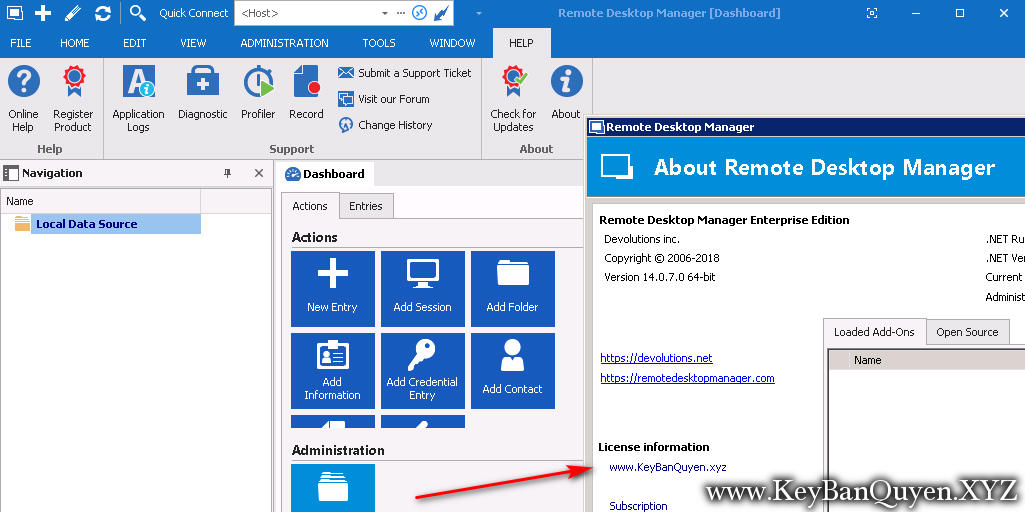Click the Add Credential Entry tile
The height and width of the screenshot is (512, 1025).
[423, 371]
